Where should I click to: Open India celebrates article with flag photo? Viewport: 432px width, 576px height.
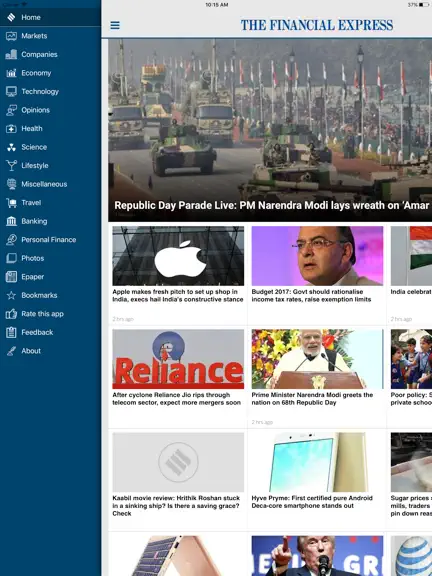coord(411,256)
